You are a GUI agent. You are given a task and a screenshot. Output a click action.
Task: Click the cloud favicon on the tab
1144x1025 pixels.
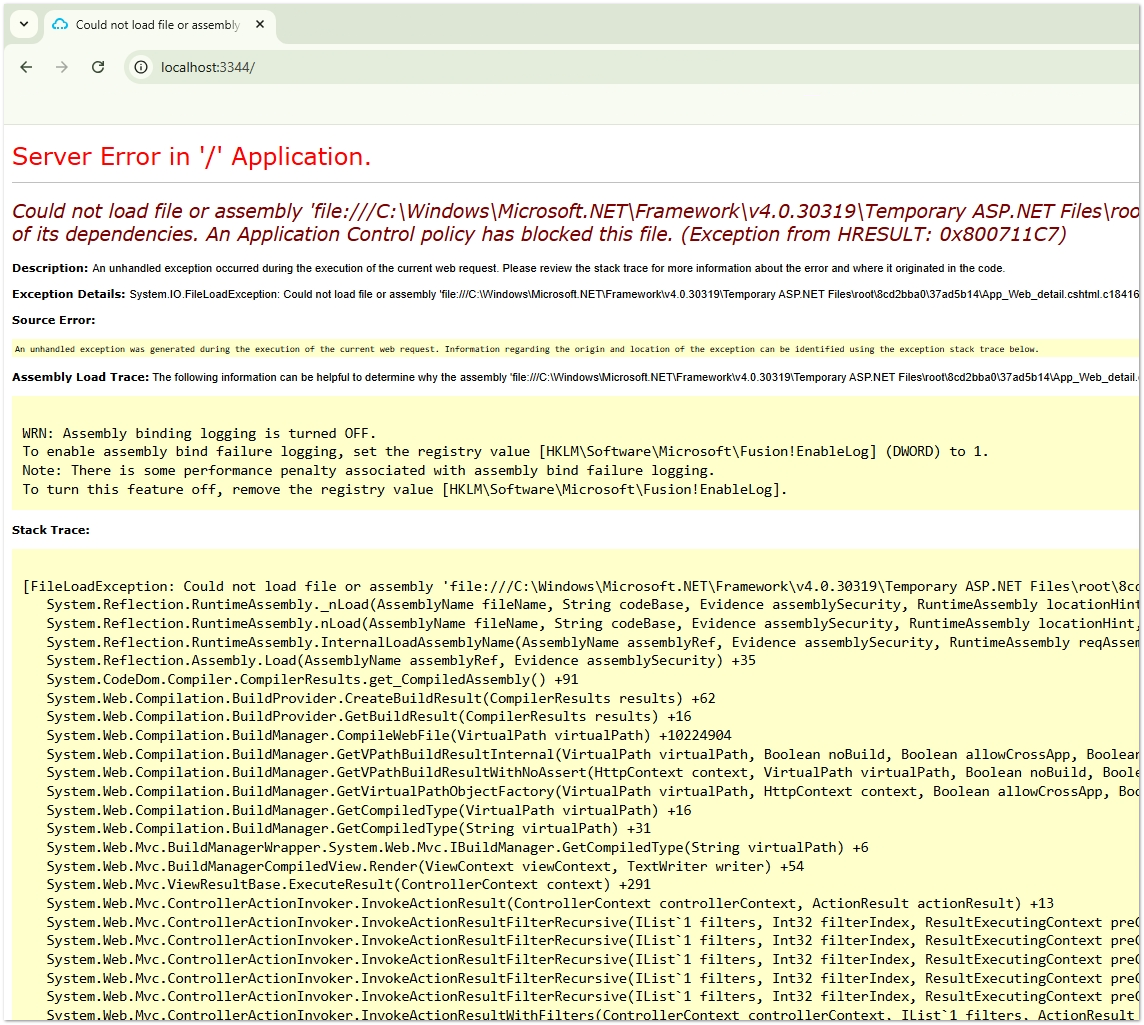(x=60, y=25)
